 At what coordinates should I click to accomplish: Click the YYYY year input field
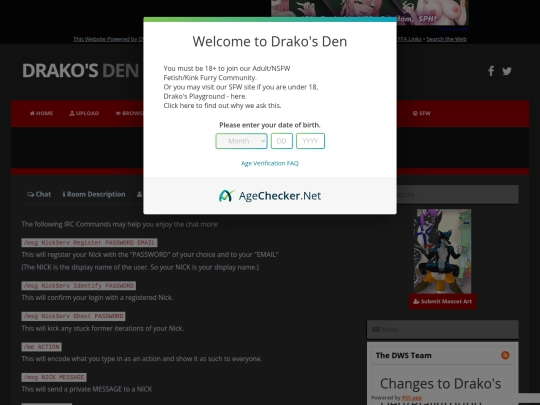click(x=310, y=141)
